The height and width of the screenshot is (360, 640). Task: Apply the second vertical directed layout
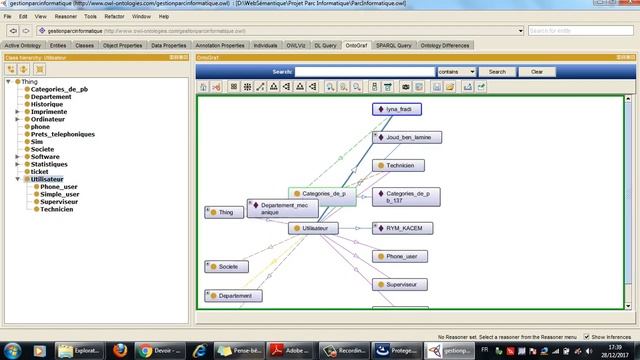(300, 87)
